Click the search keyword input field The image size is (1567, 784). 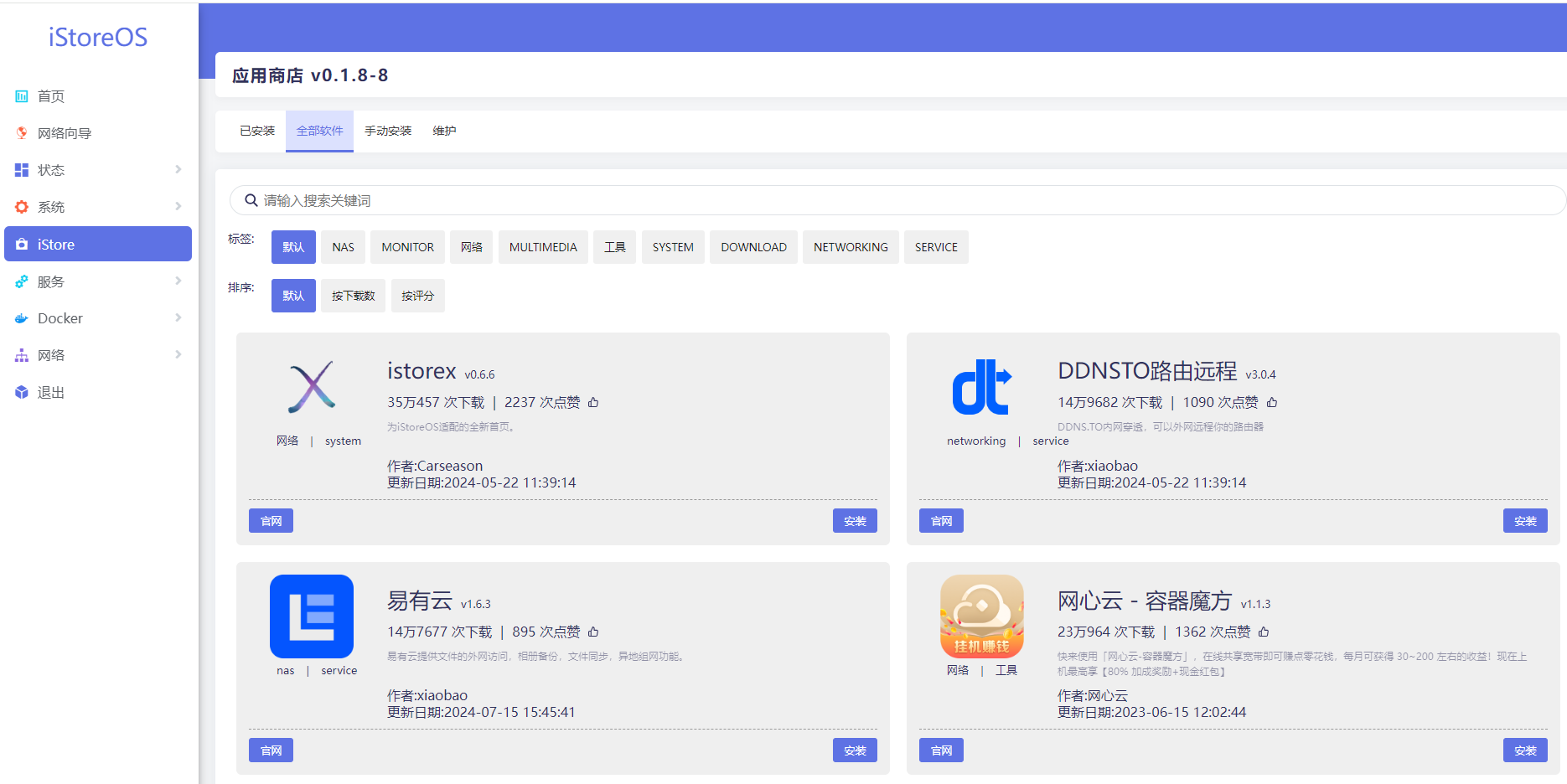point(897,200)
